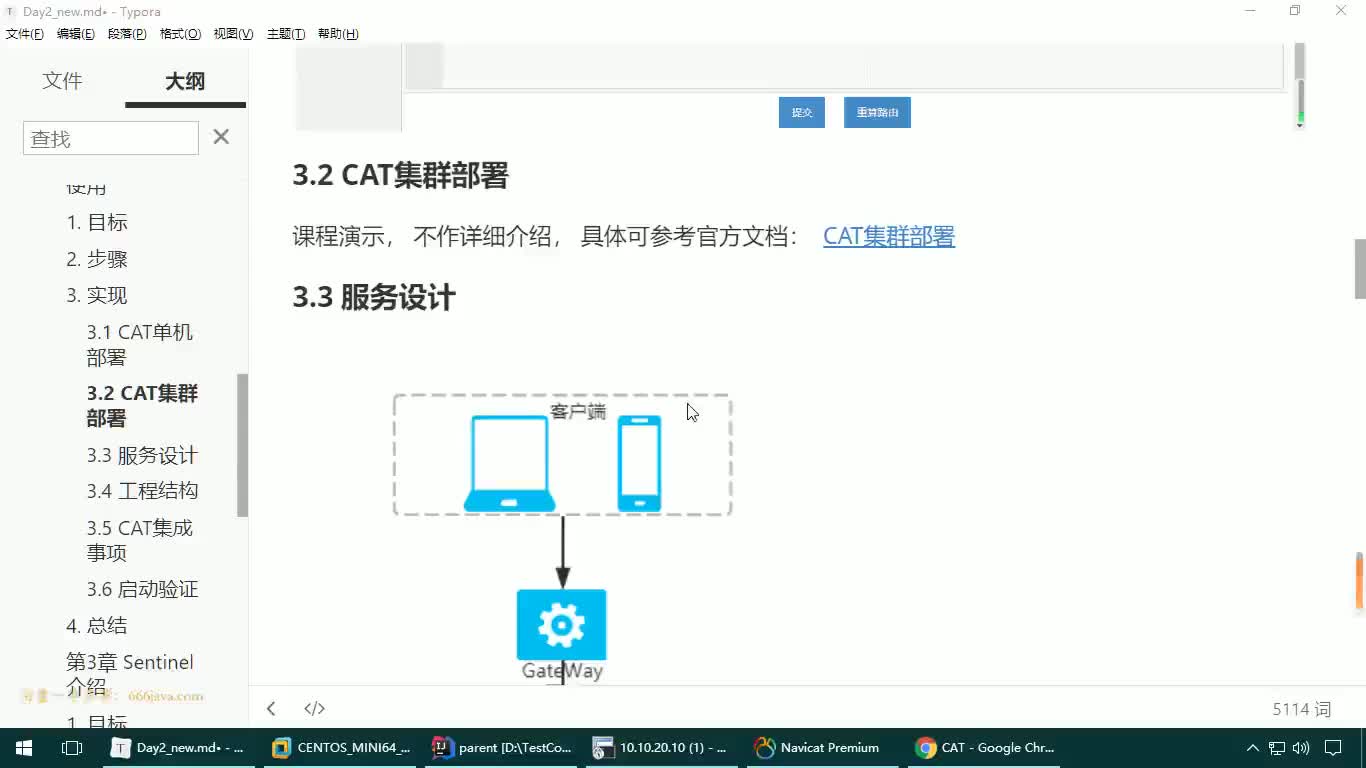Open Task View on the taskbar
This screenshot has width=1366, height=768.
tap(72, 748)
